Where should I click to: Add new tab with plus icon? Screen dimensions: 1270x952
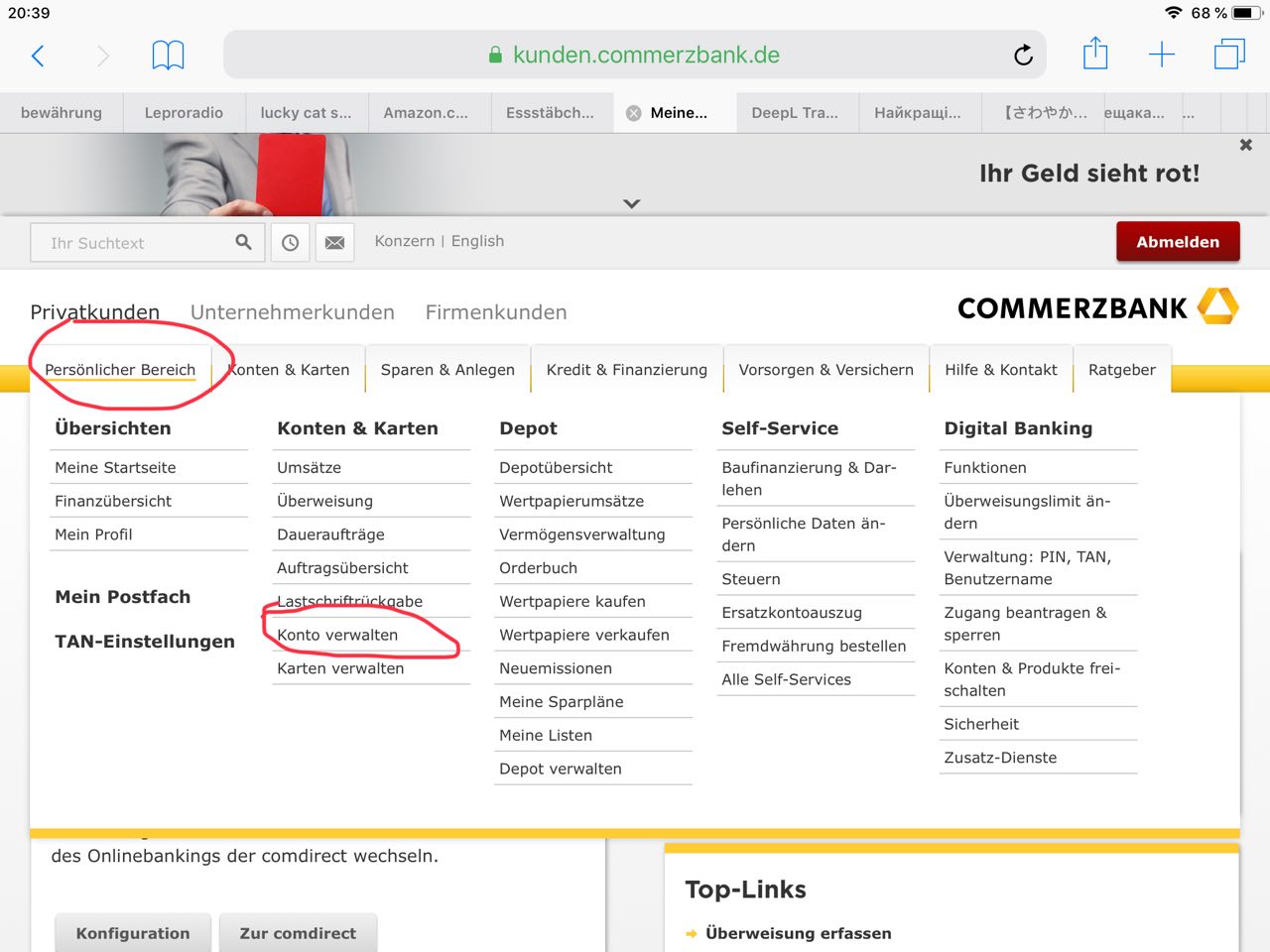pos(1162,56)
